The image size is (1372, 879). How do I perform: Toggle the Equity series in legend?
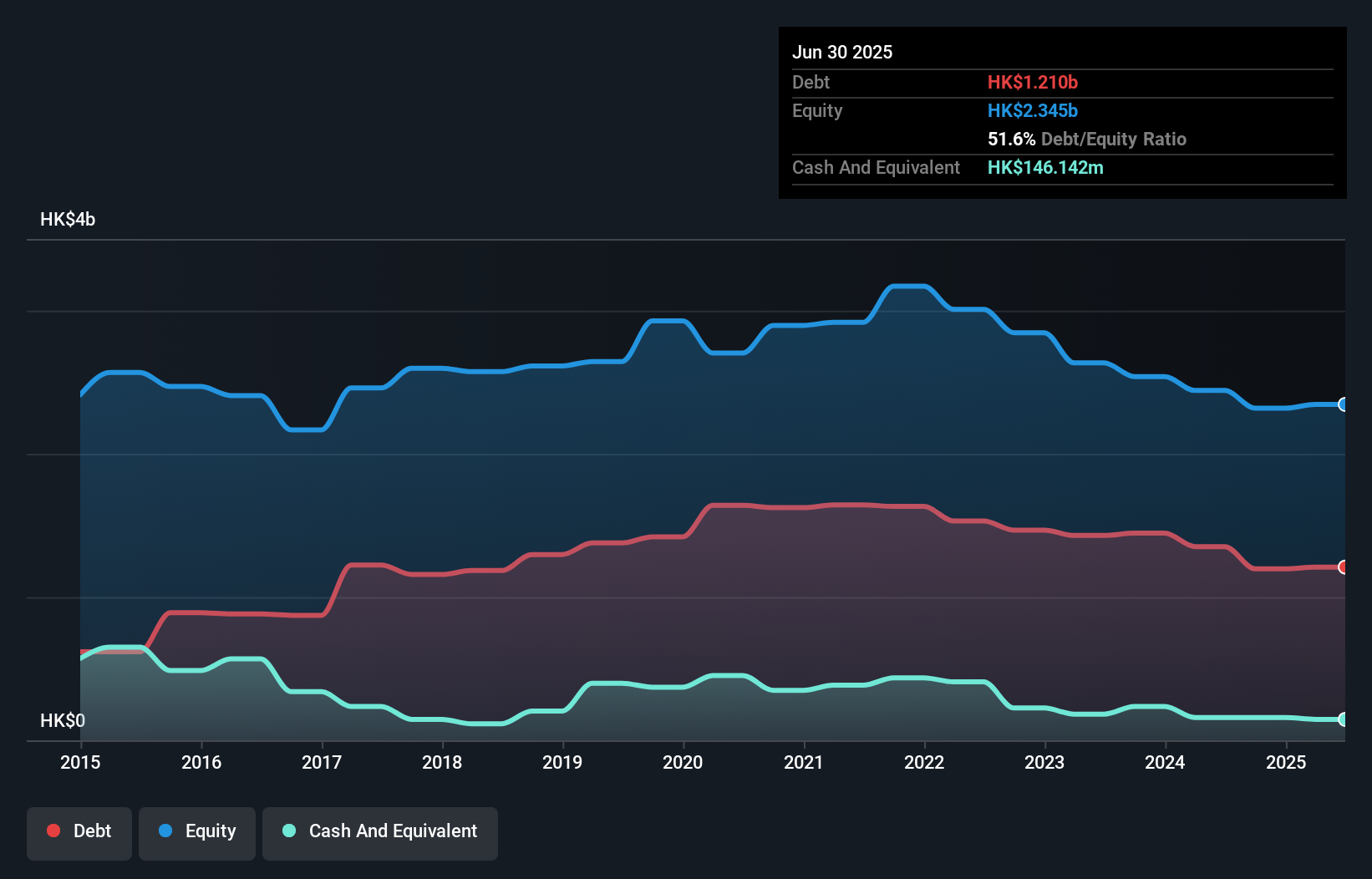[197, 831]
